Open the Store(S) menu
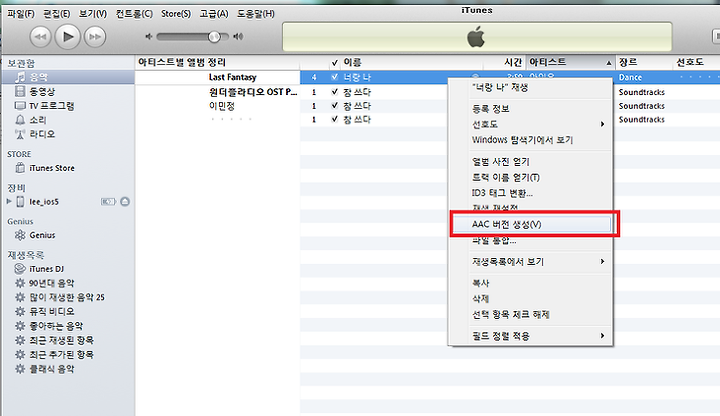720x416 pixels. coord(176,14)
